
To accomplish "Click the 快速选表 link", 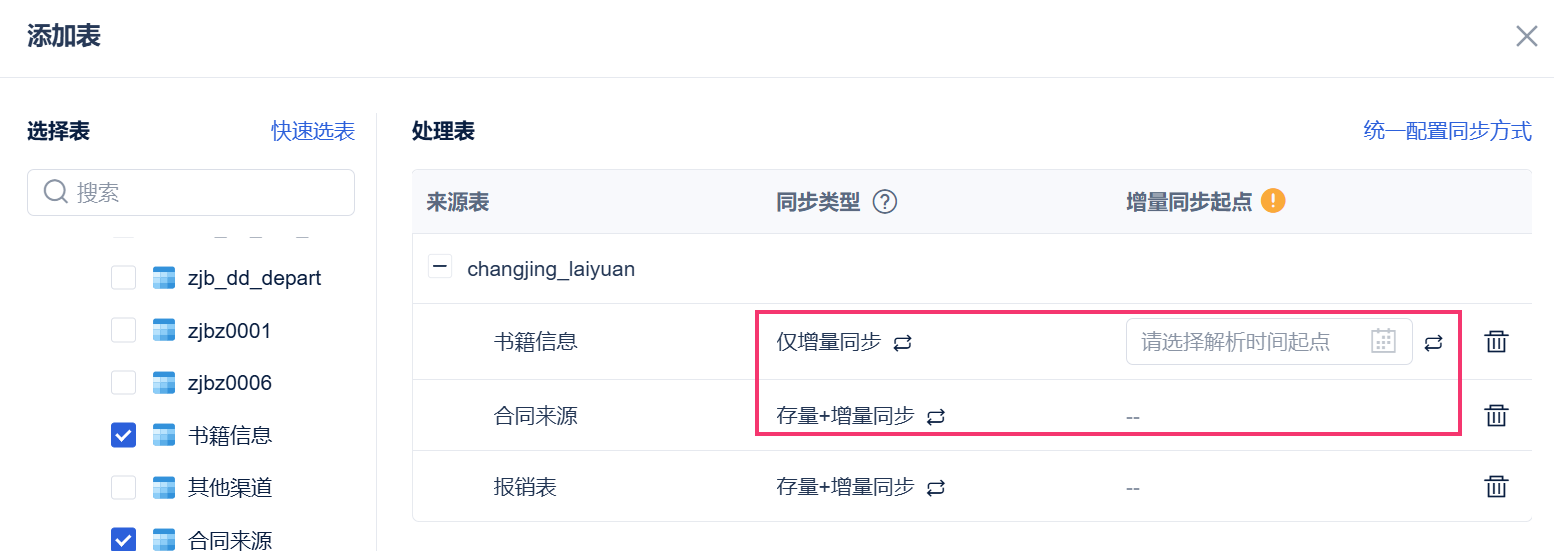I will (x=313, y=131).
